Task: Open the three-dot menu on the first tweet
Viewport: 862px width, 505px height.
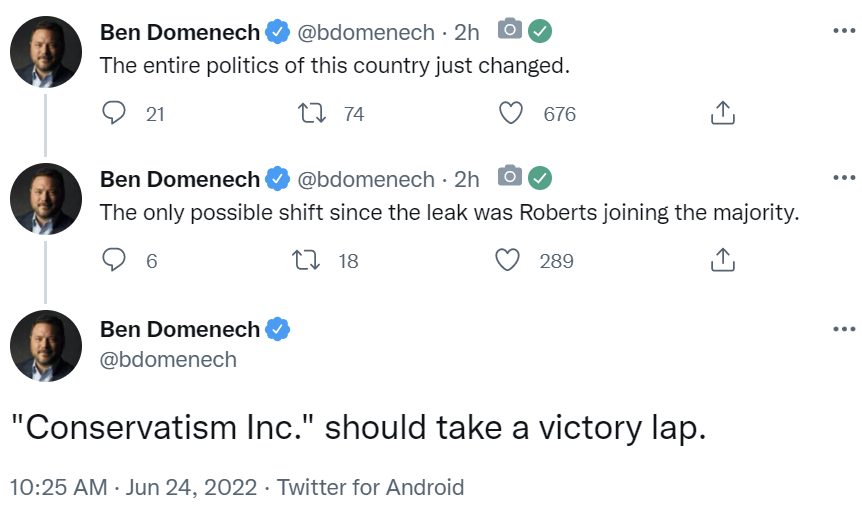Action: [x=844, y=31]
